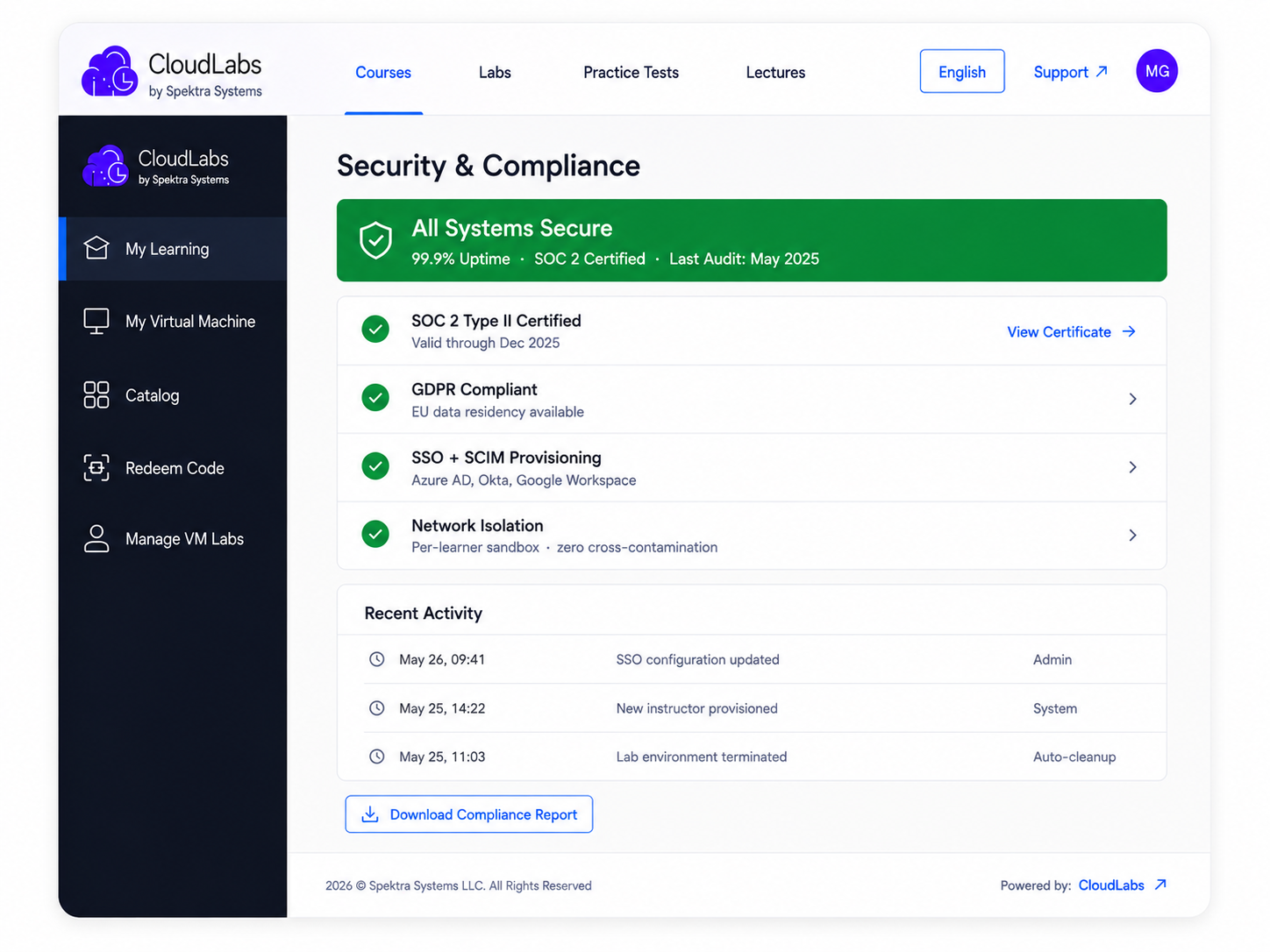
Task: Click the 'Lab environment terminated' activity entry
Action: pyautogui.click(x=701, y=757)
